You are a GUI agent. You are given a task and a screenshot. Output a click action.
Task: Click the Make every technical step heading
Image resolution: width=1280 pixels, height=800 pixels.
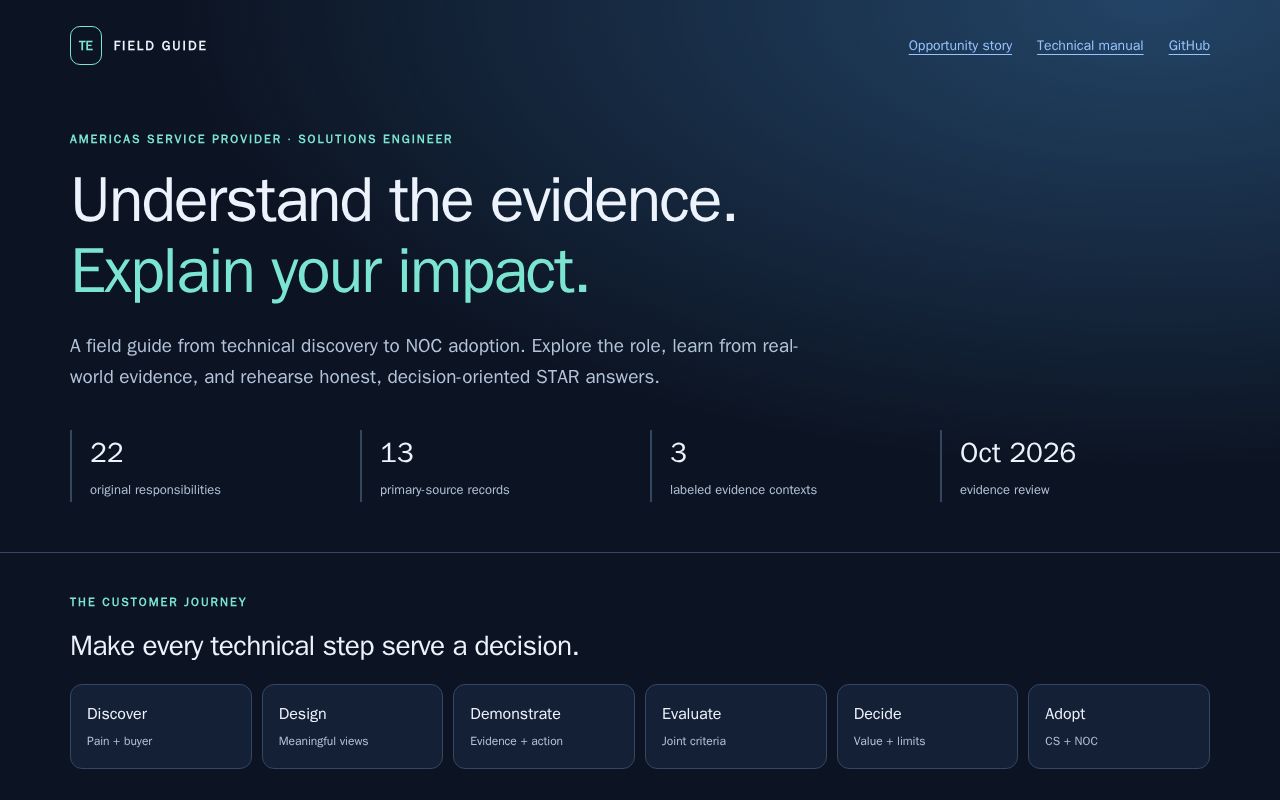point(325,646)
